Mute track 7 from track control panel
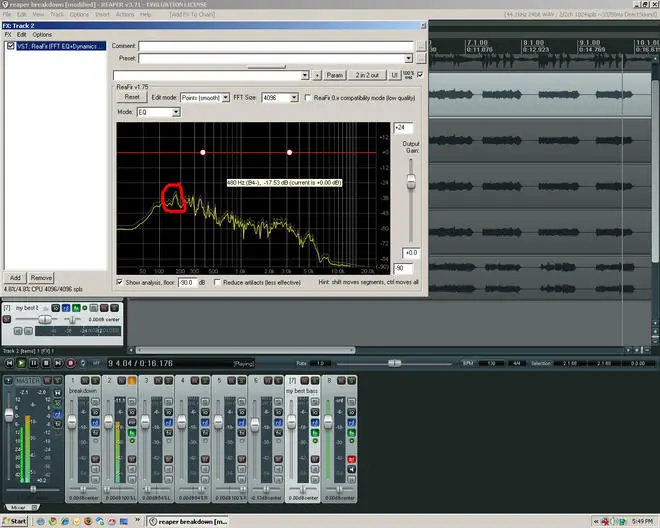 pos(104,308)
